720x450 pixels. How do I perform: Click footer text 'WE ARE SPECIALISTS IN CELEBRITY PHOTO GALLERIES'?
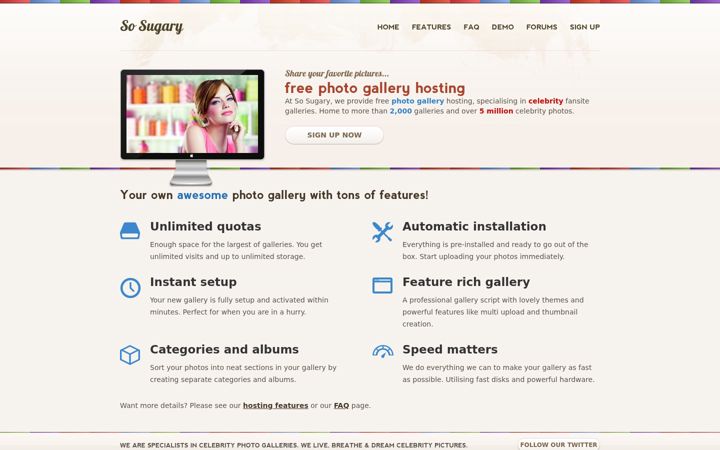pyautogui.click(x=209, y=445)
